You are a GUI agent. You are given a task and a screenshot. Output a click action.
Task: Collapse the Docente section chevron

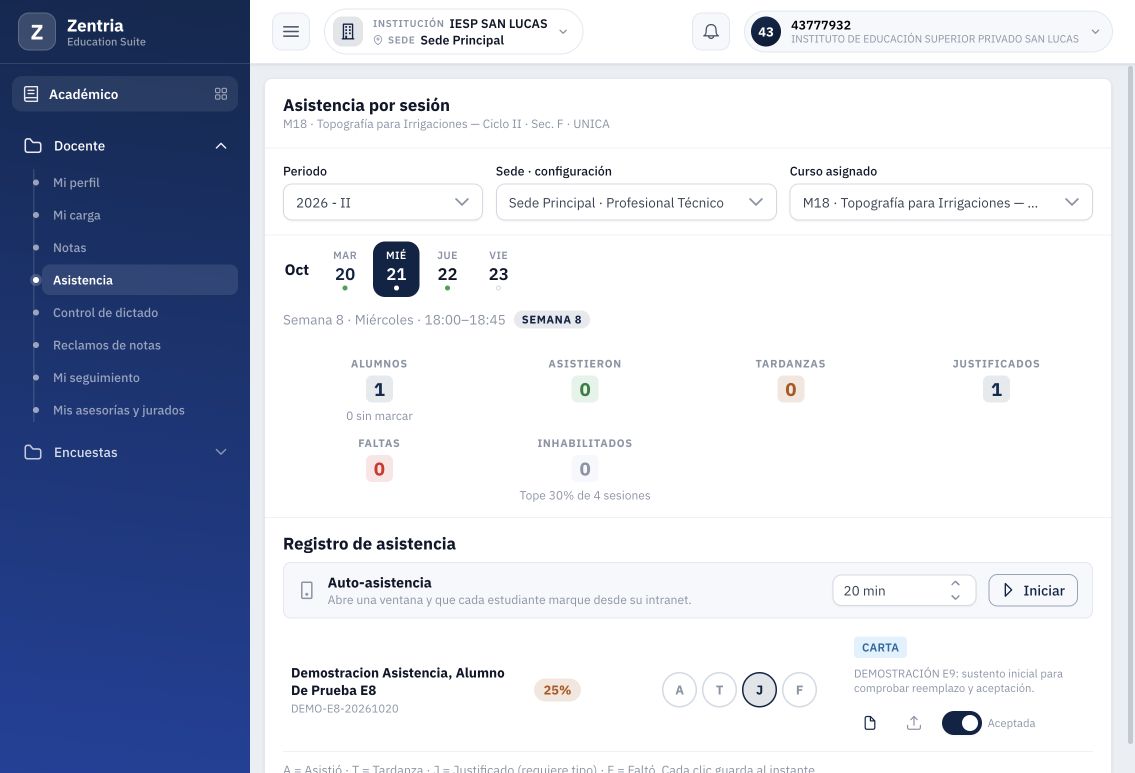tap(221, 146)
